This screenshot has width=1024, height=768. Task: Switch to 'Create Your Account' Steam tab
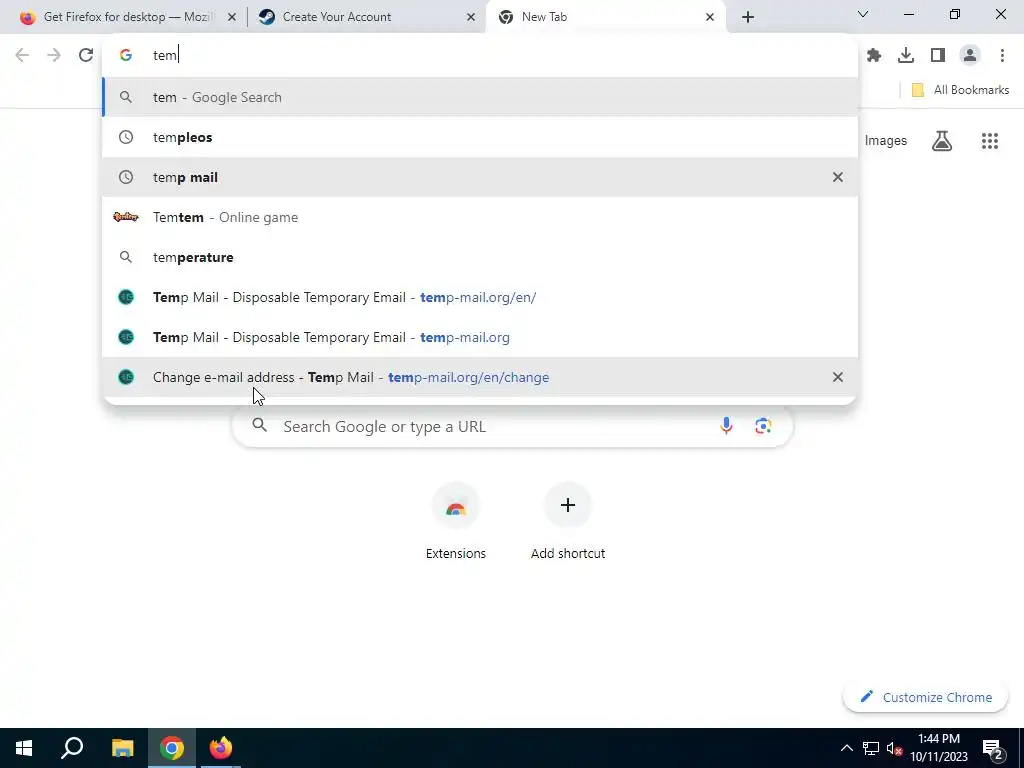[x=367, y=17]
